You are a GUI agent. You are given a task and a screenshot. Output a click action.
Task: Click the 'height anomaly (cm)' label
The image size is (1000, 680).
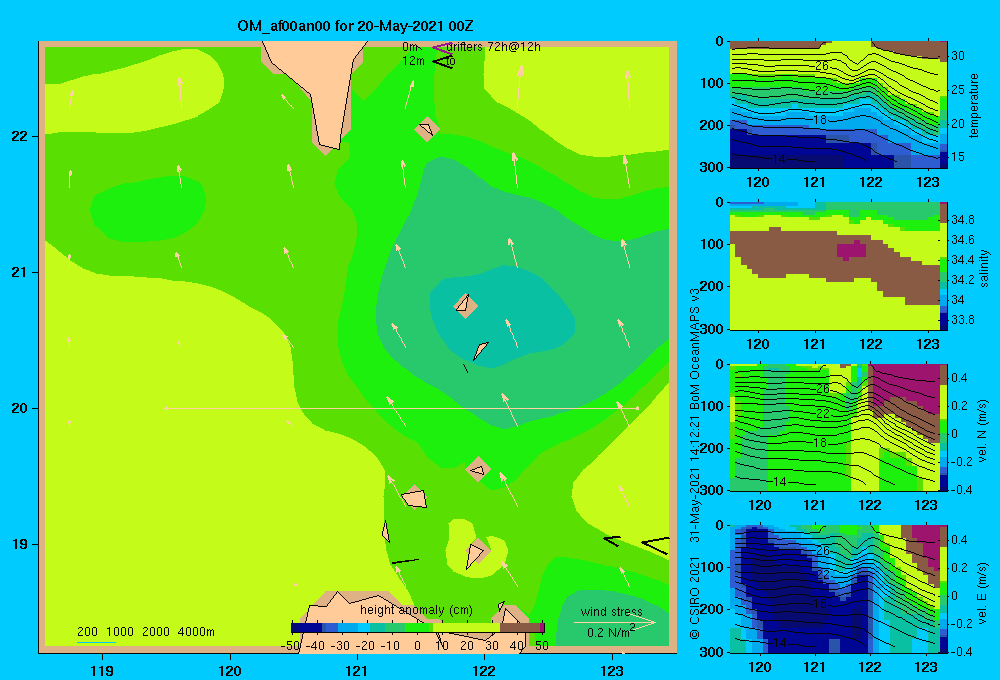click(x=416, y=610)
